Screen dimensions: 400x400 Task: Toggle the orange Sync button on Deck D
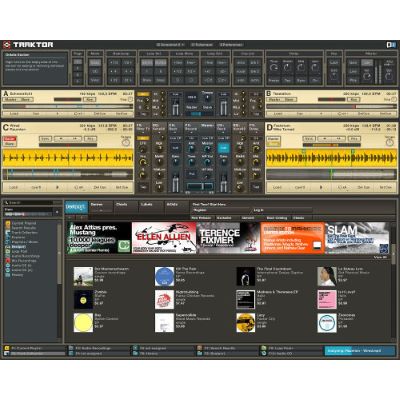[x=273, y=144]
